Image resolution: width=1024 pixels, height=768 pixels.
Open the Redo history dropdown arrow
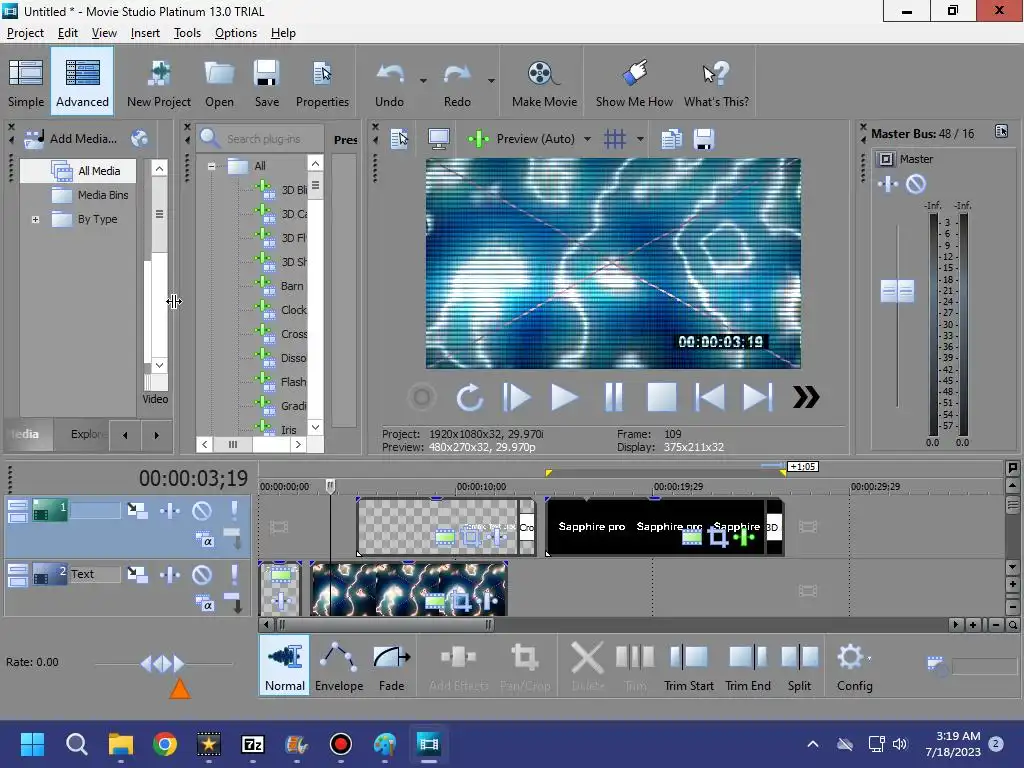point(491,81)
